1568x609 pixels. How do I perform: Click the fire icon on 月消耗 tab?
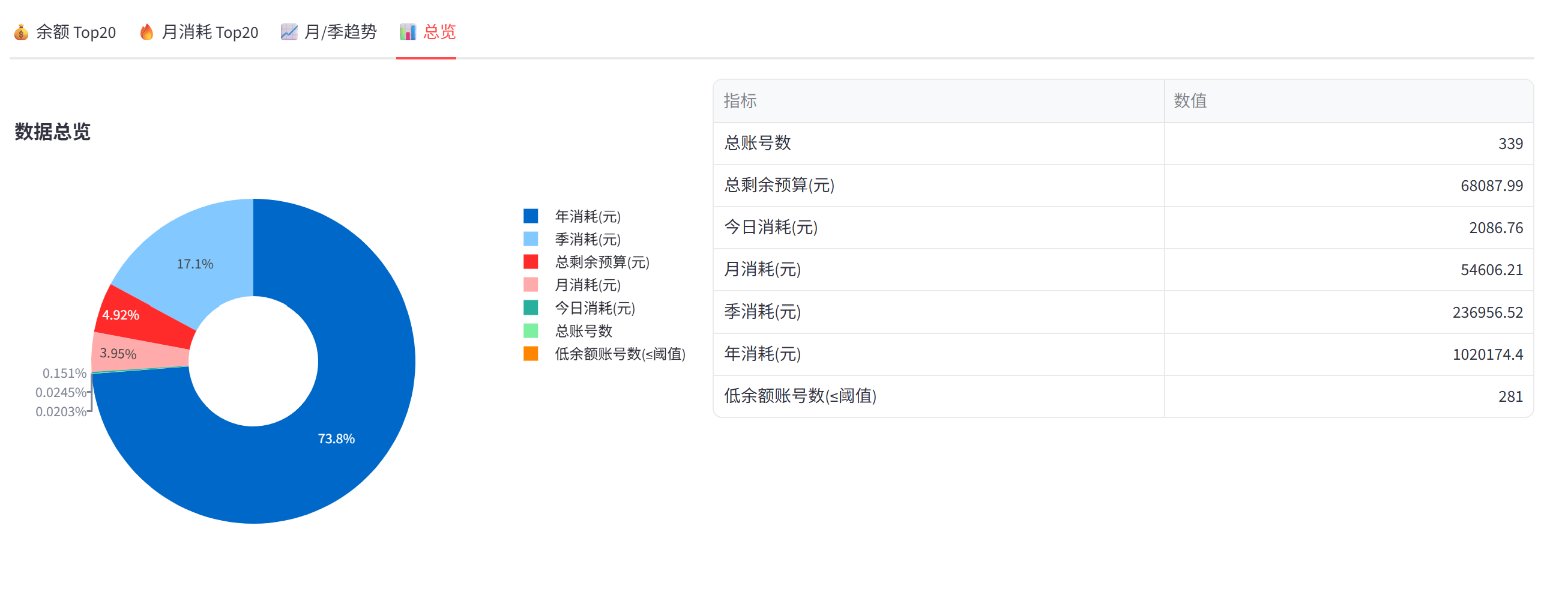(146, 32)
